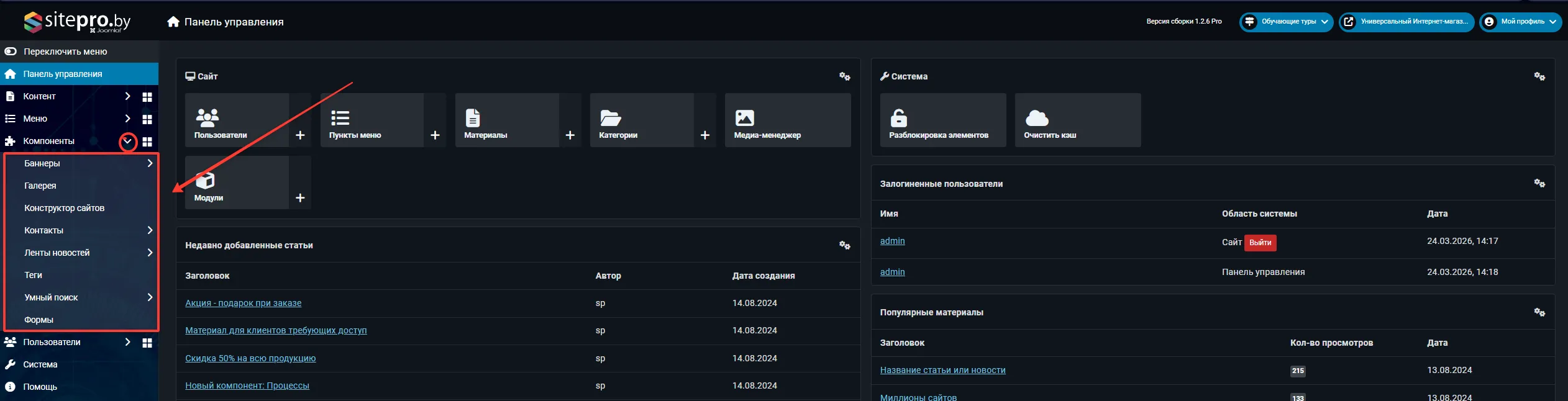This screenshot has height=401, width=1568.
Task: Add new material via Материалы plus button
Action: [570, 135]
